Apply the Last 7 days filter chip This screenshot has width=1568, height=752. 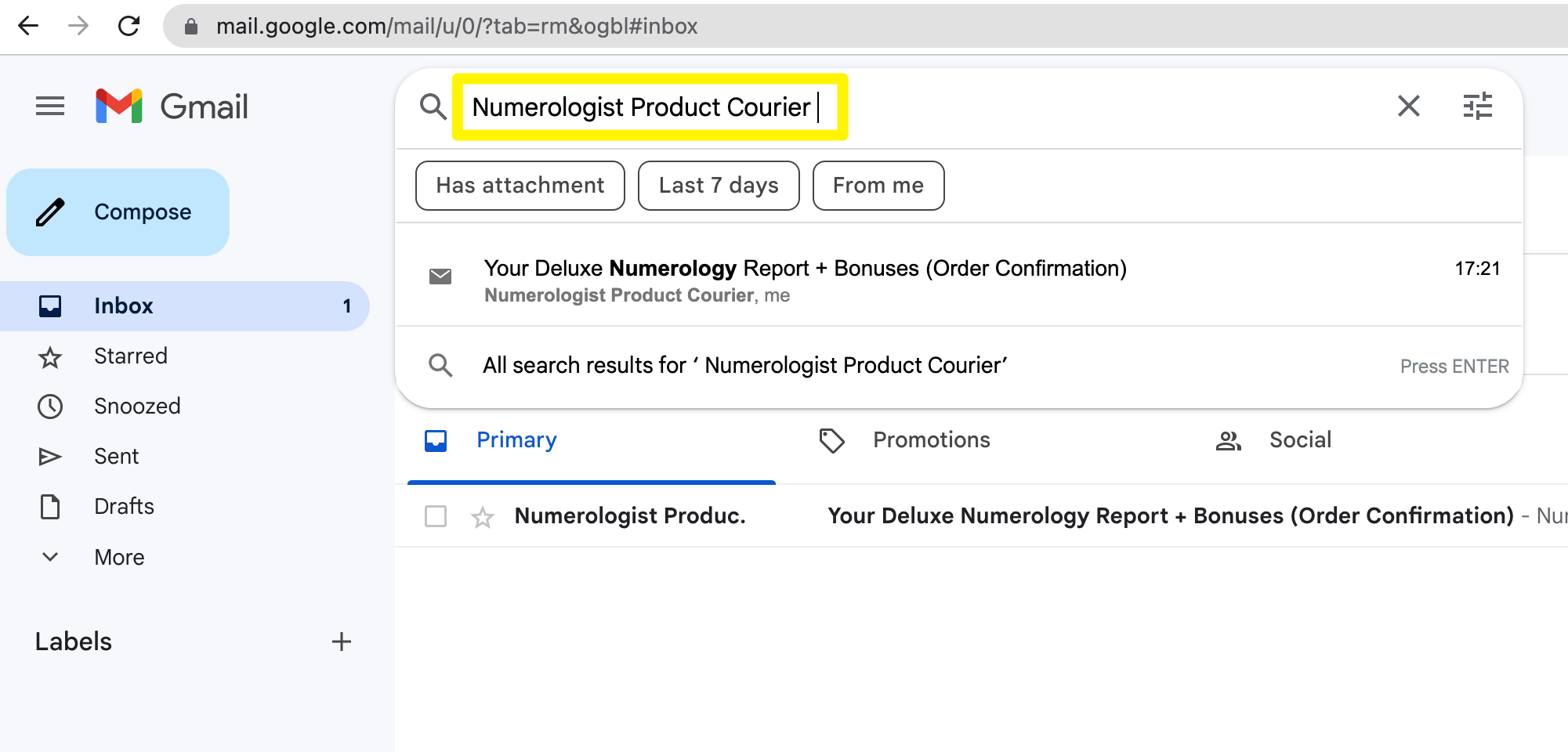click(719, 186)
